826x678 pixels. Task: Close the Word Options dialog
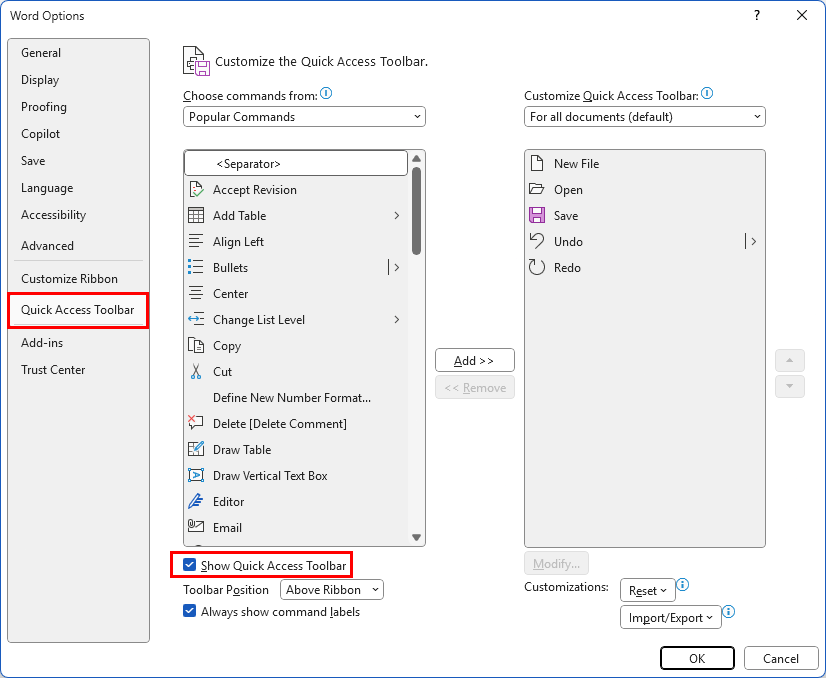(802, 15)
